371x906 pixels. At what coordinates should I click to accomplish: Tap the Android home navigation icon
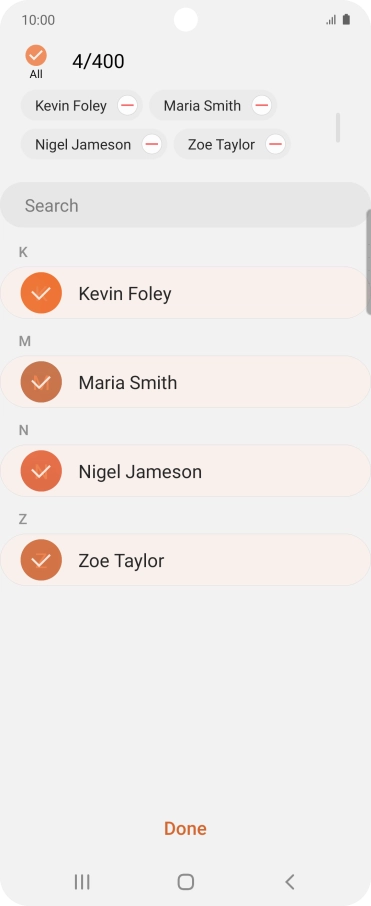click(x=186, y=882)
